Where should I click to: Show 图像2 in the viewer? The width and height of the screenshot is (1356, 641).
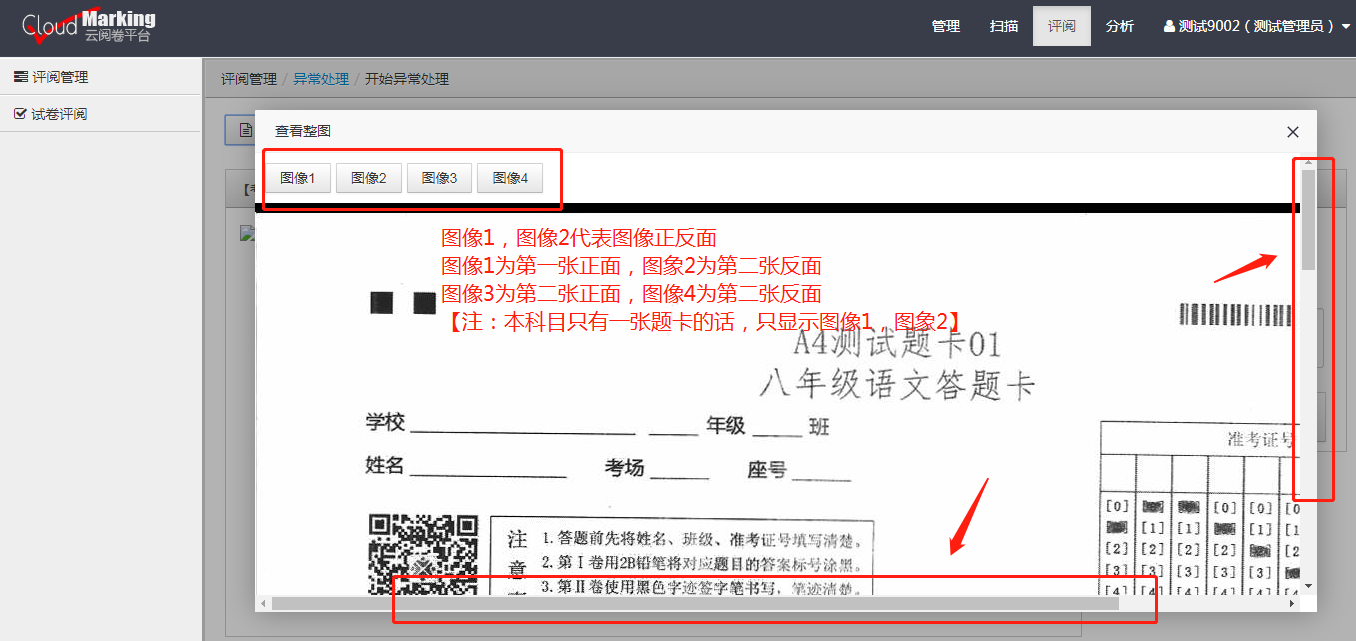click(x=368, y=177)
